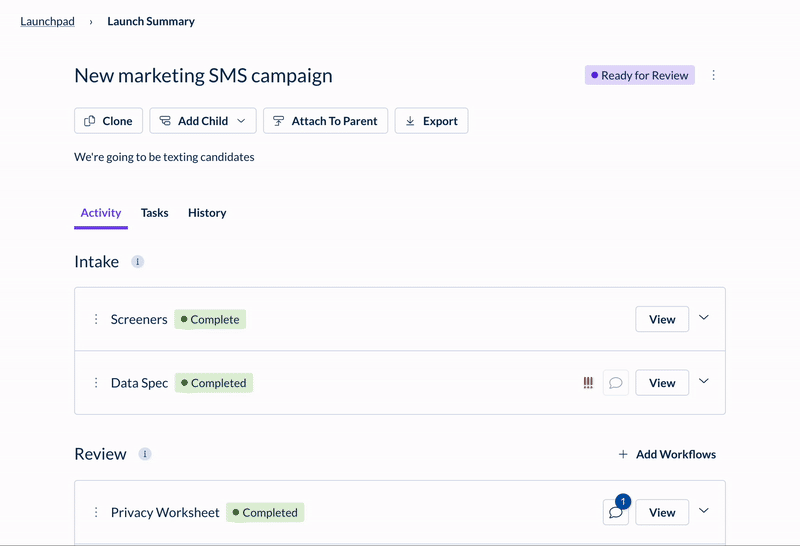Click View for Data Spec
Image resolution: width=800 pixels, height=546 pixels.
[x=662, y=383]
